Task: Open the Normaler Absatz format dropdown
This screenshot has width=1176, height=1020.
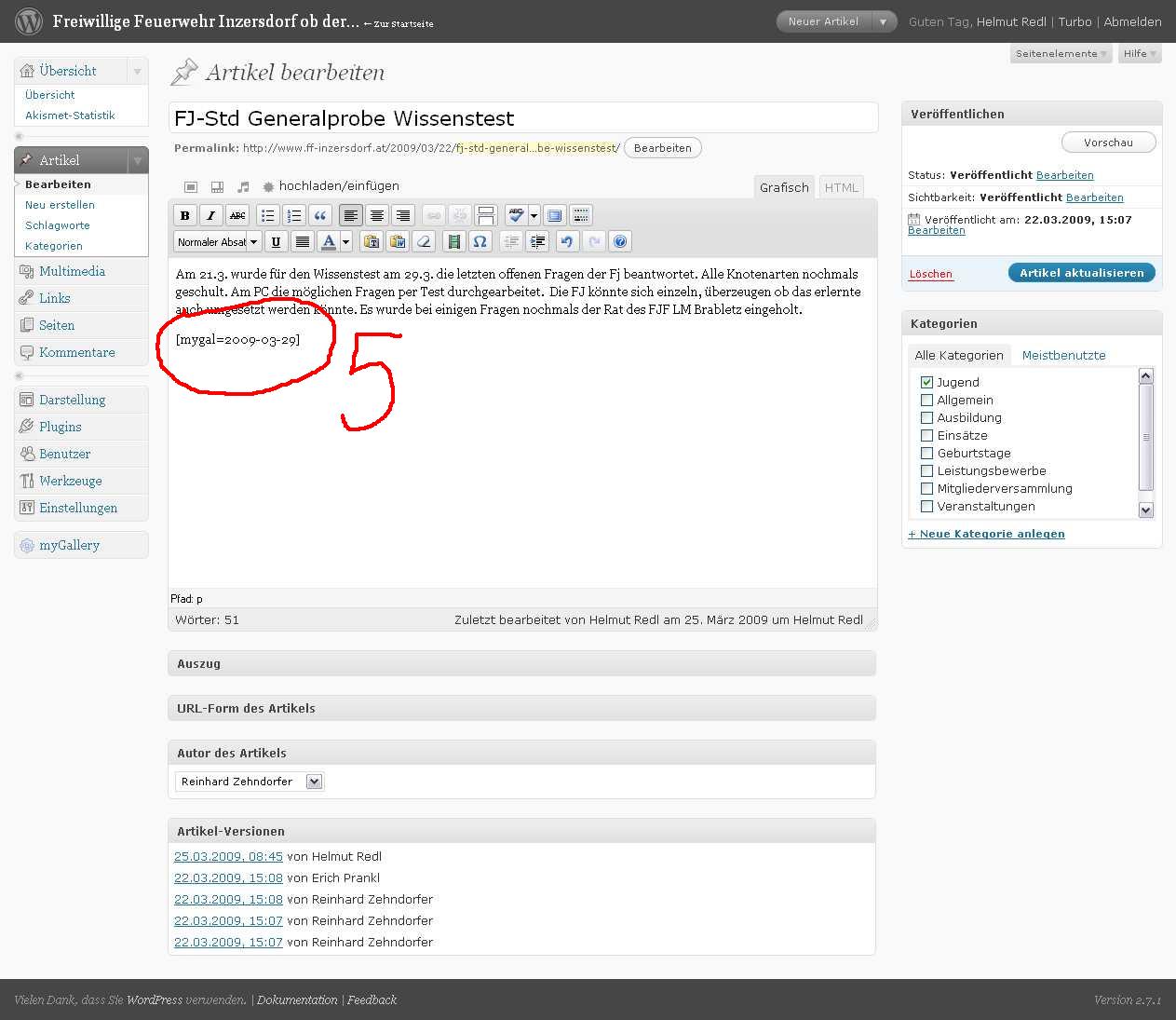Action: [x=218, y=242]
